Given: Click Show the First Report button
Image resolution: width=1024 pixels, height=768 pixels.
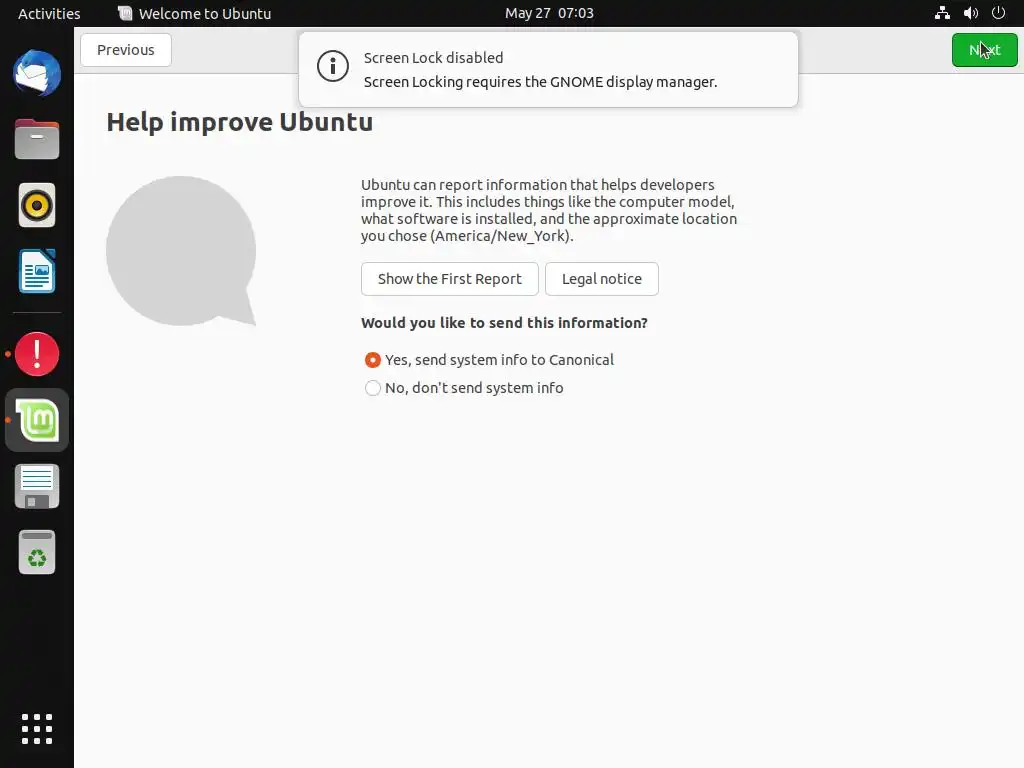Looking at the screenshot, I should pyautogui.click(x=450, y=279).
